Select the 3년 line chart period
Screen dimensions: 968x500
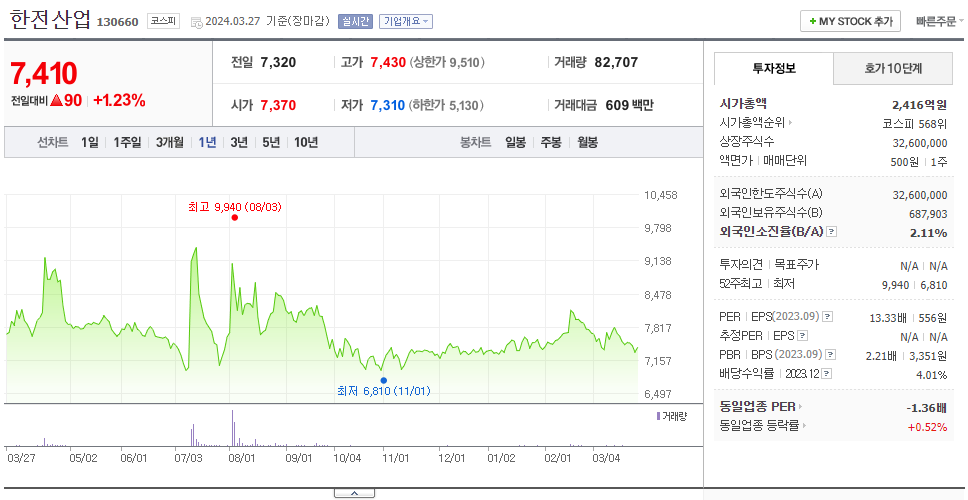(239, 143)
